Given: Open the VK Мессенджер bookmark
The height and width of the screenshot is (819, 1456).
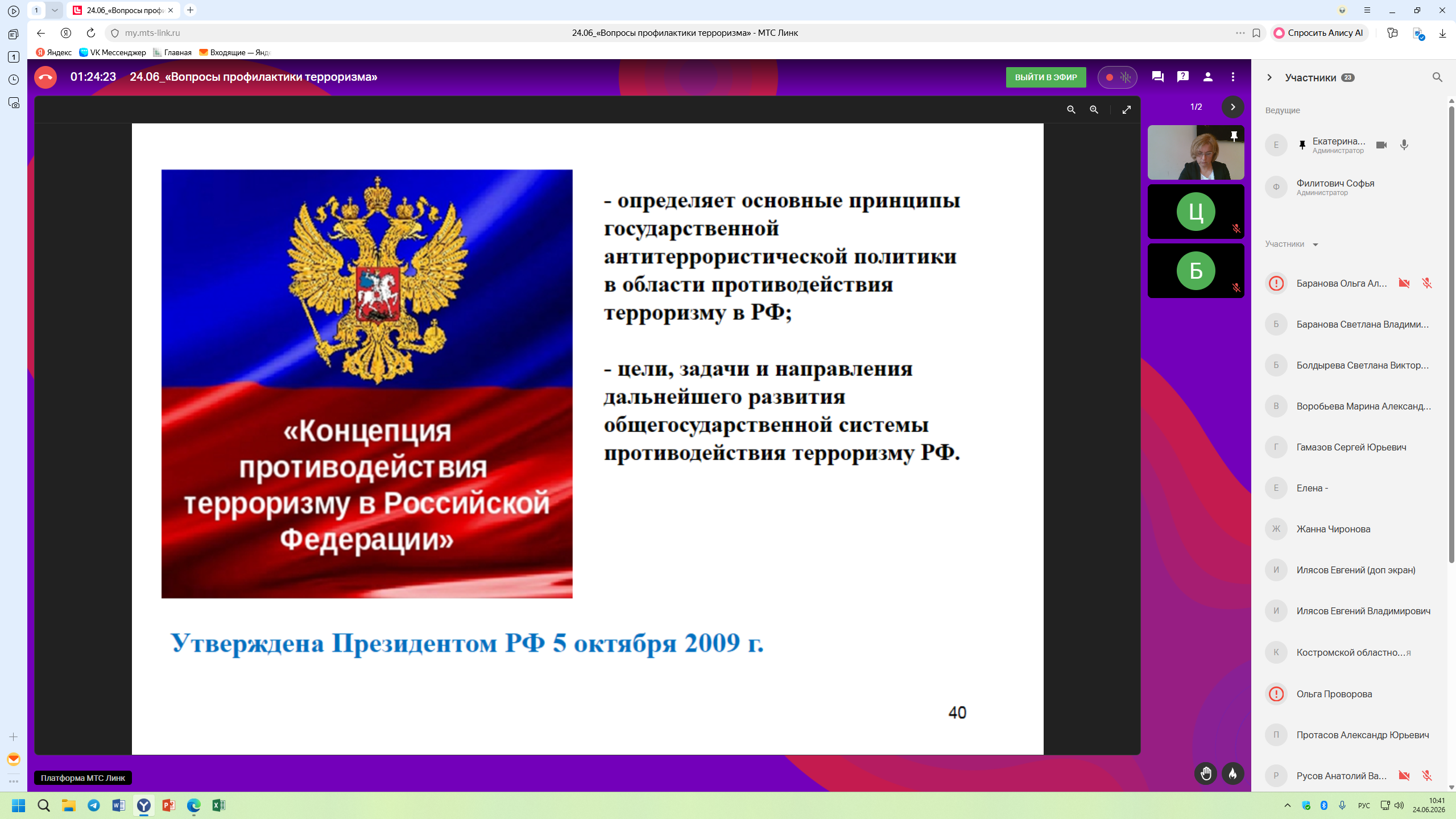Looking at the screenshot, I should 113,52.
